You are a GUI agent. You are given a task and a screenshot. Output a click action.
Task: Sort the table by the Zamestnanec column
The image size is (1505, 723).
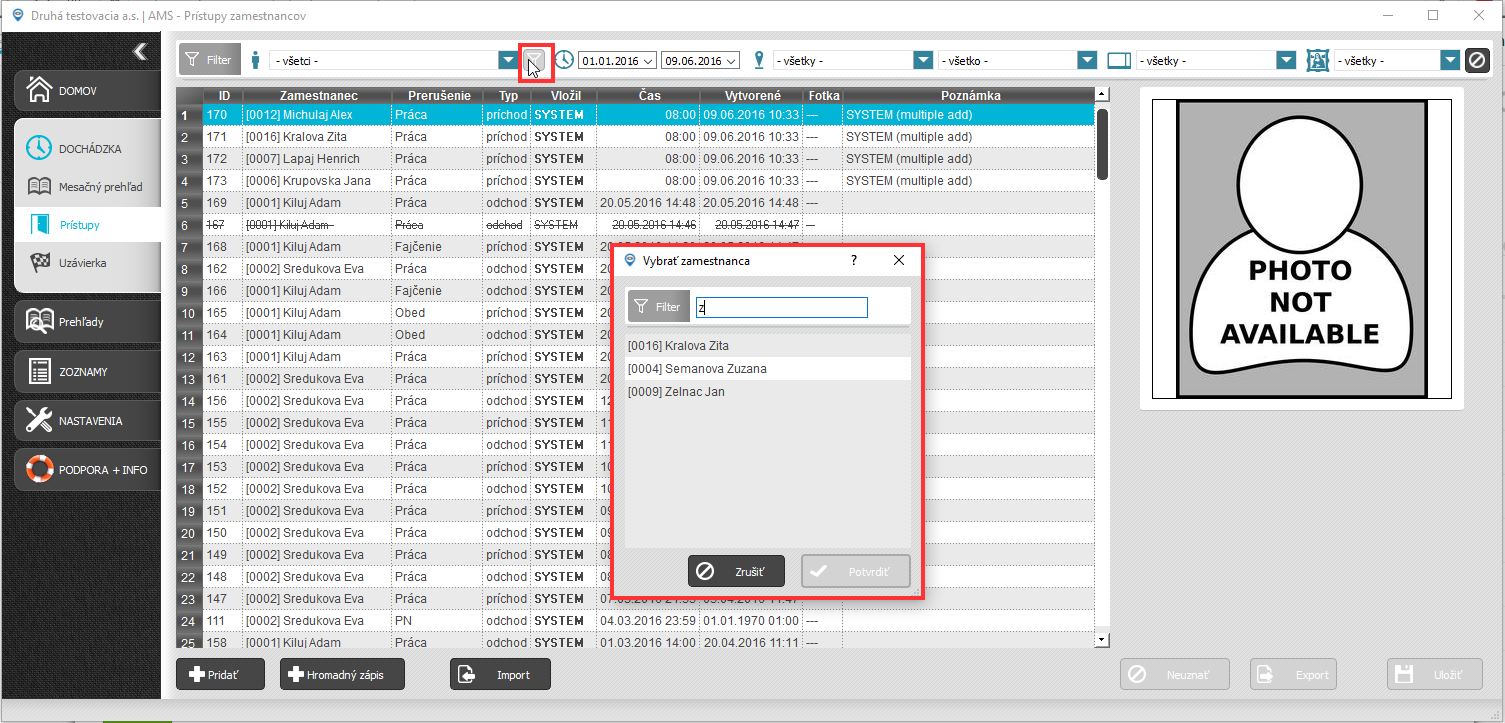[319, 95]
